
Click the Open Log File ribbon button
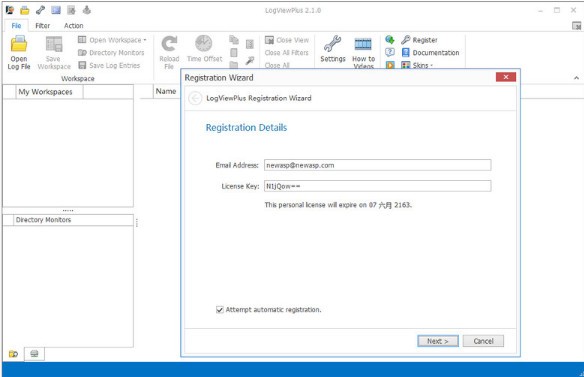19,53
